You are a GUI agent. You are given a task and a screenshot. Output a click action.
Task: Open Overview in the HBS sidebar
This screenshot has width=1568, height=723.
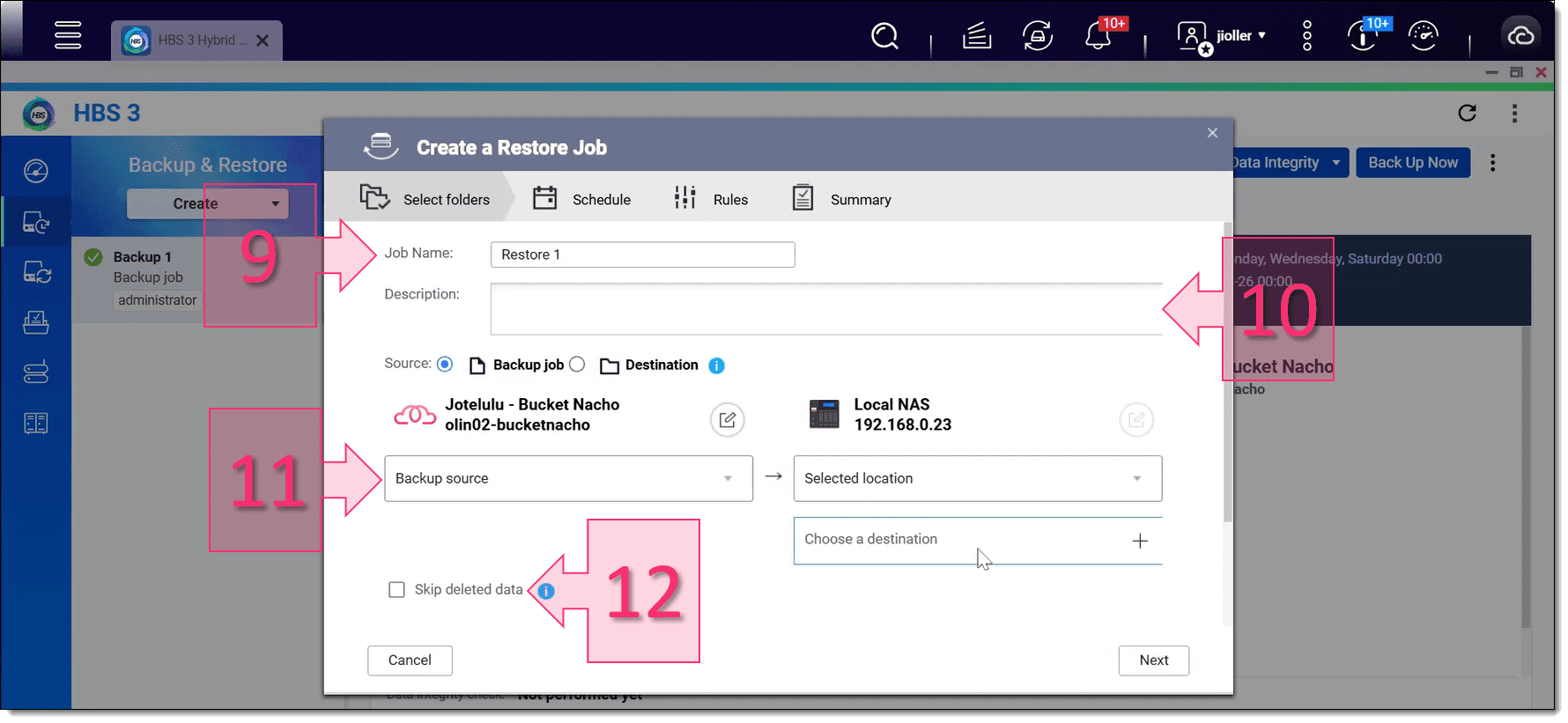pyautogui.click(x=36, y=171)
